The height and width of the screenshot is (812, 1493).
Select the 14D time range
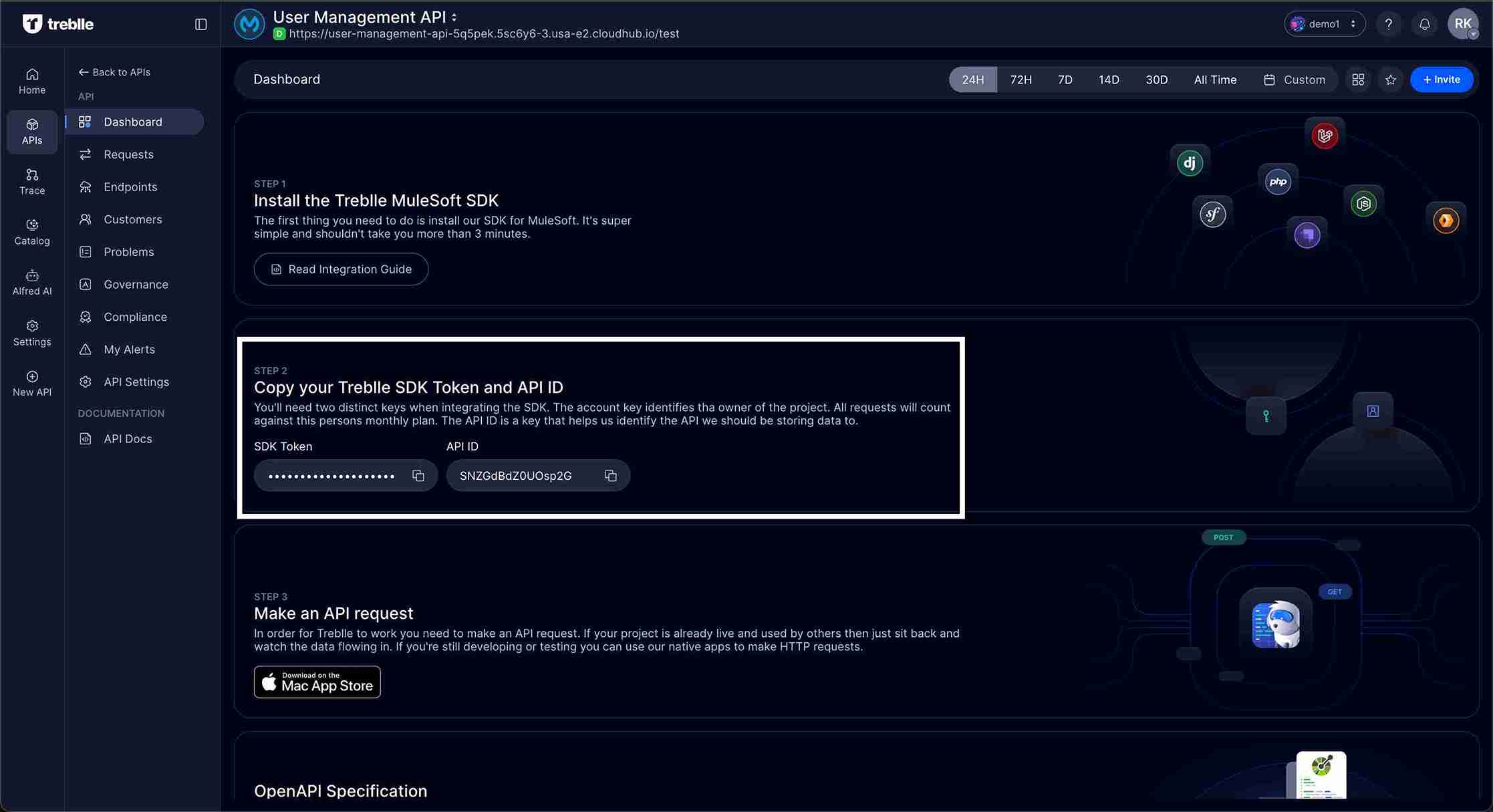pos(1109,80)
